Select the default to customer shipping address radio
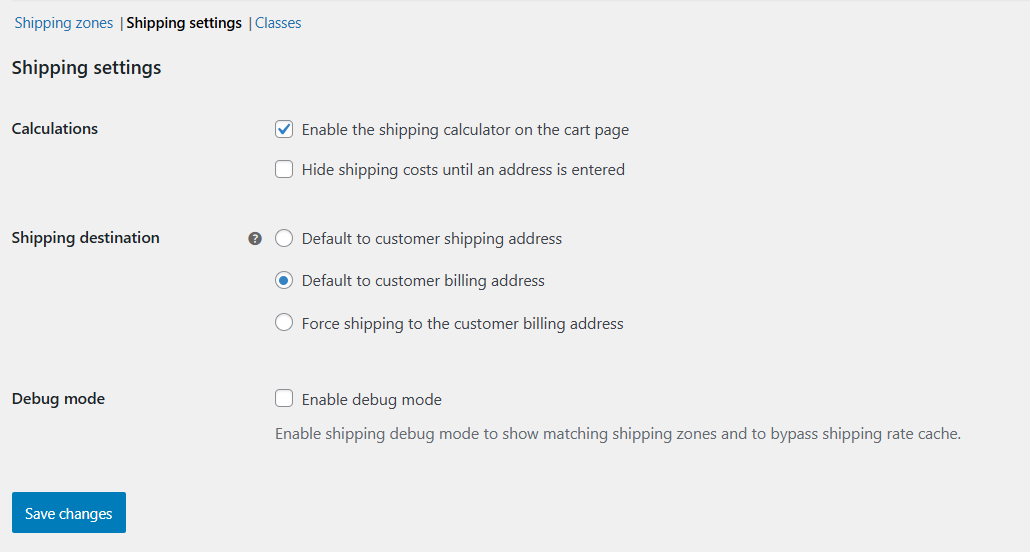This screenshot has height=552, width=1030. [x=284, y=239]
